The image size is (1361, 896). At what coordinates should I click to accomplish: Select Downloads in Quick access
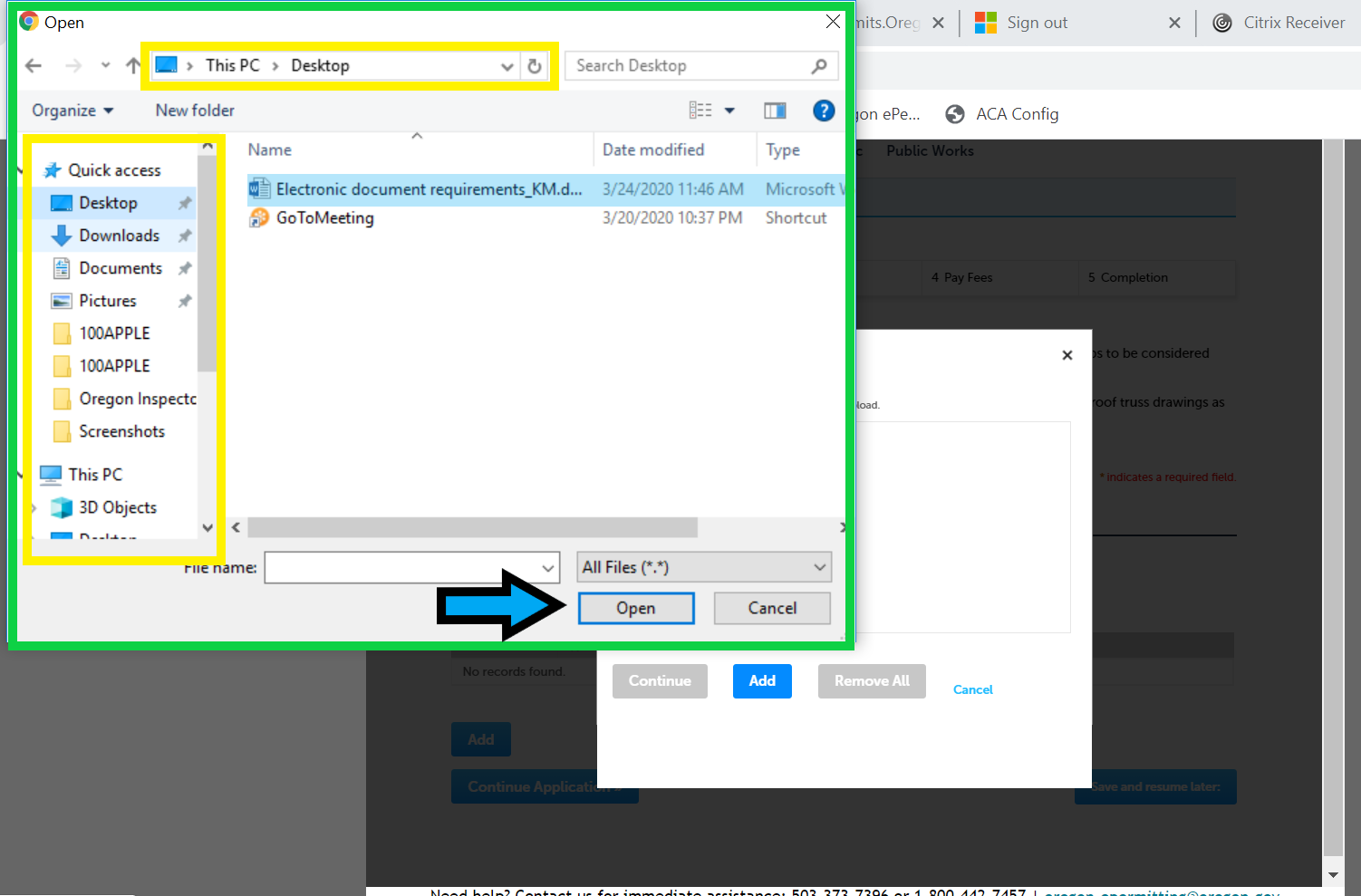[119, 236]
